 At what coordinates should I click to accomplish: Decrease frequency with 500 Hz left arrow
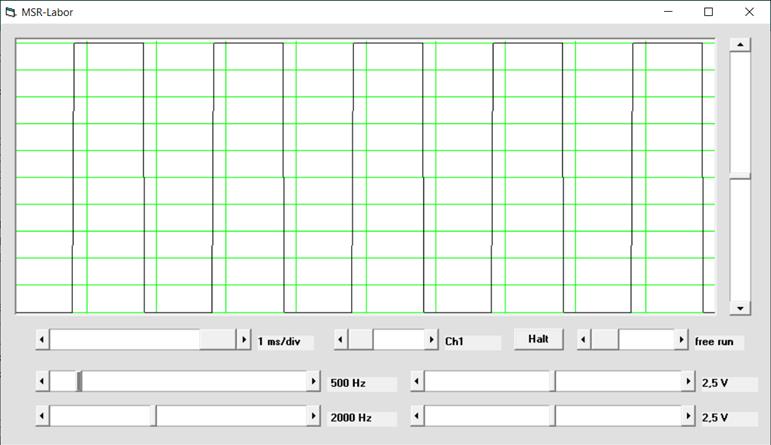pyautogui.click(x=42, y=382)
